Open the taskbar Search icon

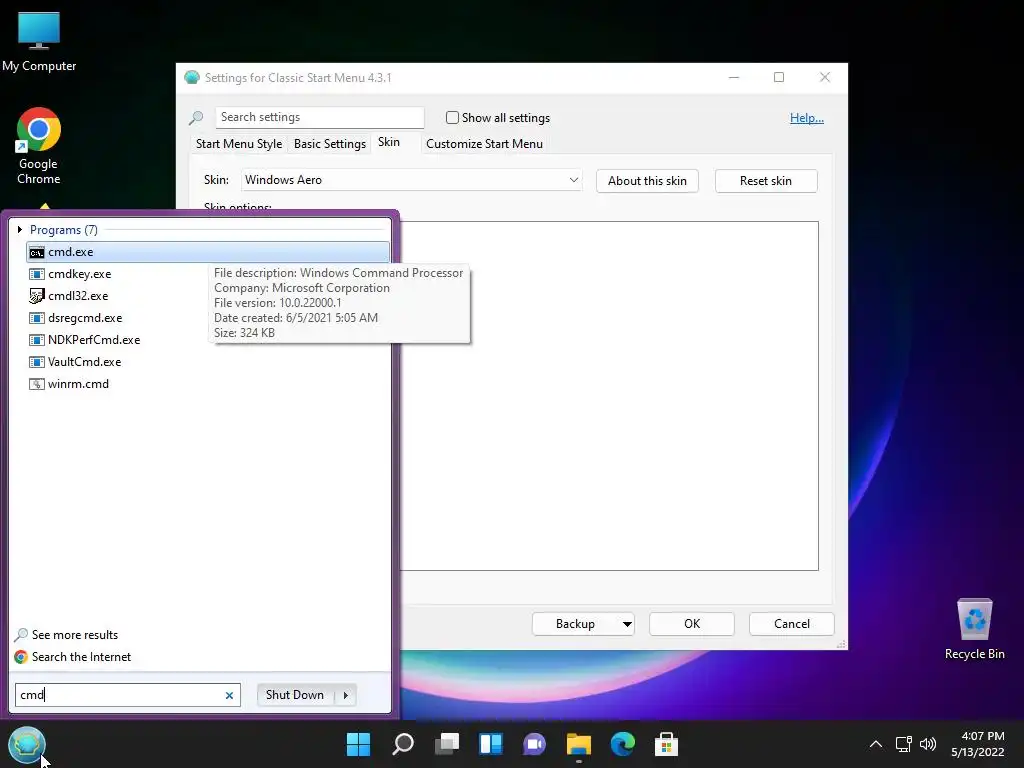coord(402,744)
